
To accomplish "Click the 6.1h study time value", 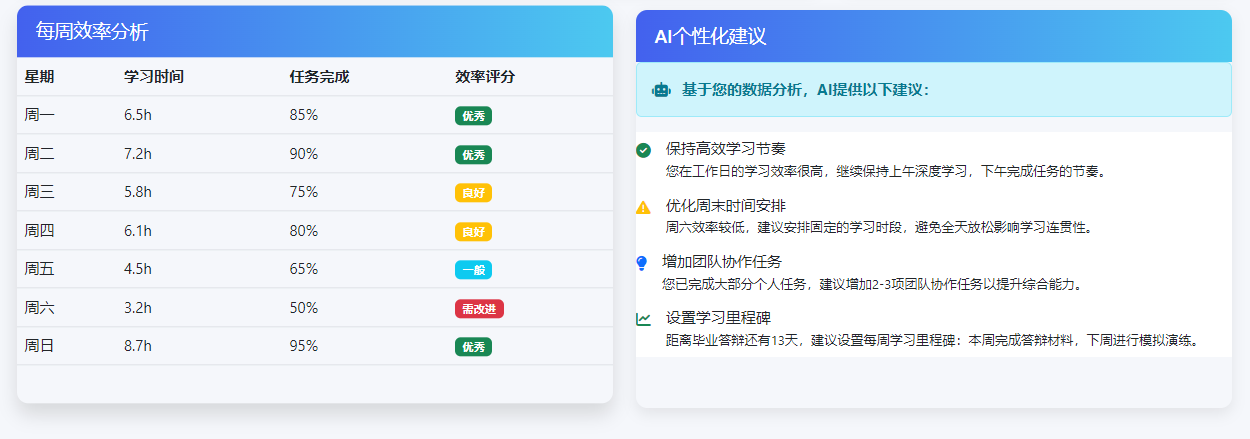I will tap(138, 231).
